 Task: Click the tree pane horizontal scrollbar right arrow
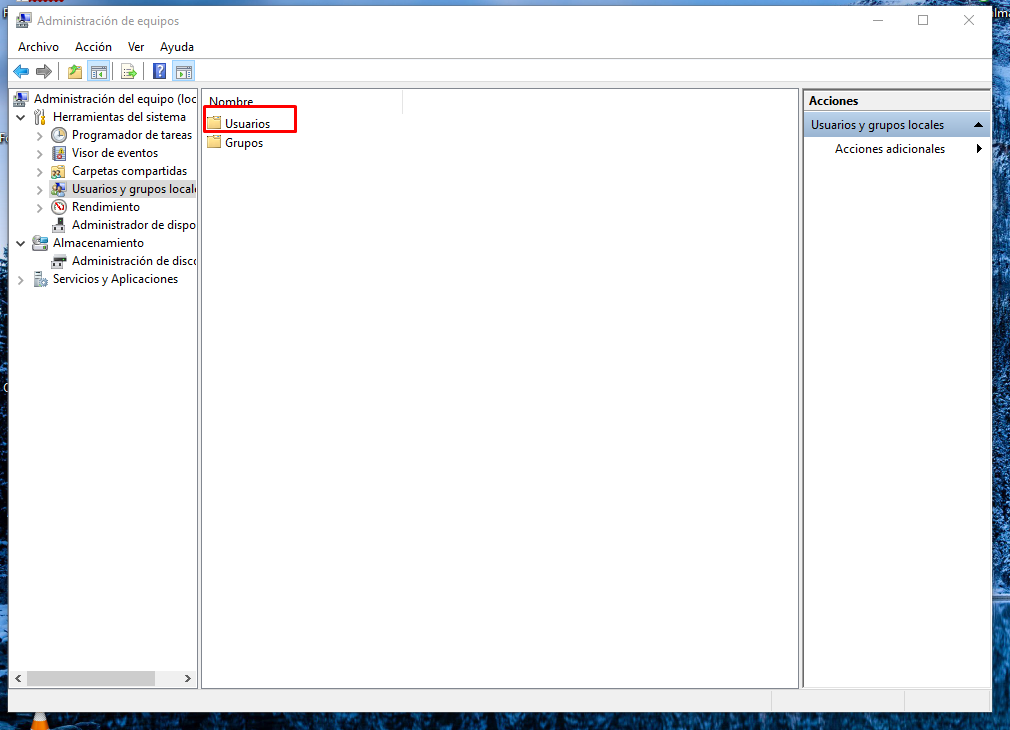(188, 678)
